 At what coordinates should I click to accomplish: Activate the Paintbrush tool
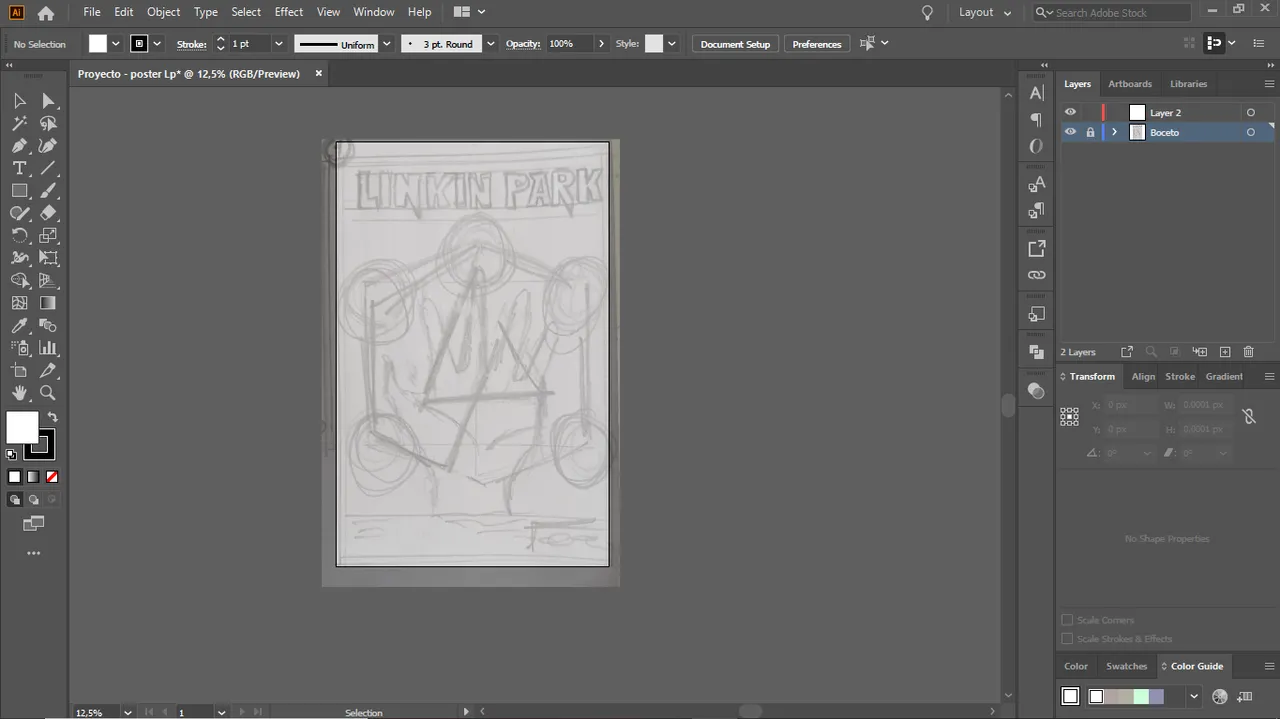click(x=48, y=190)
